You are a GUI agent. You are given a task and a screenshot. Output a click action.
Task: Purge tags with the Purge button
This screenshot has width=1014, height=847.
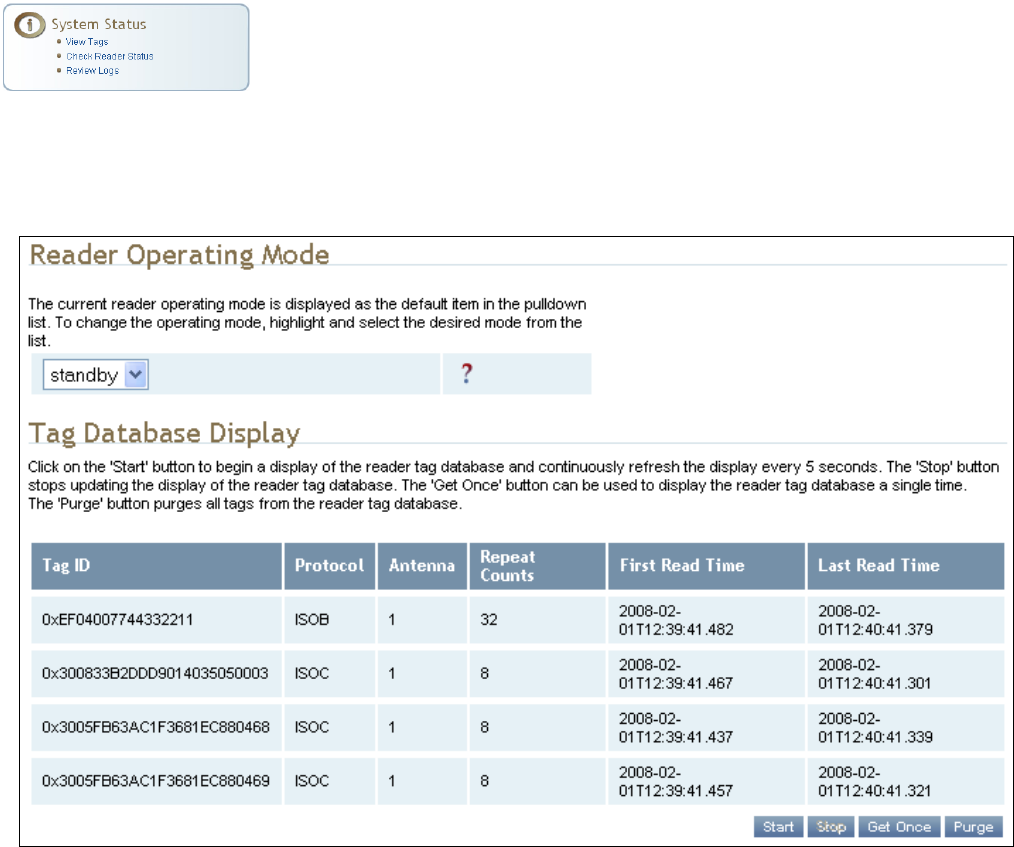click(x=973, y=827)
